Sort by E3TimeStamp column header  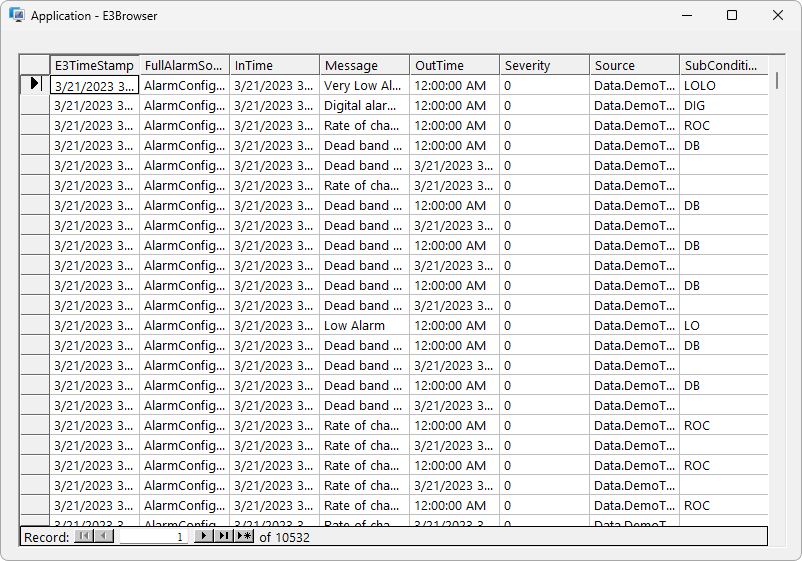pos(94,65)
